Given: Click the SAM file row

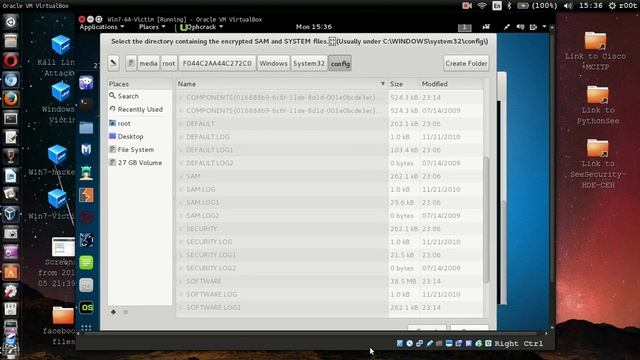Looking at the screenshot, I should point(330,176).
